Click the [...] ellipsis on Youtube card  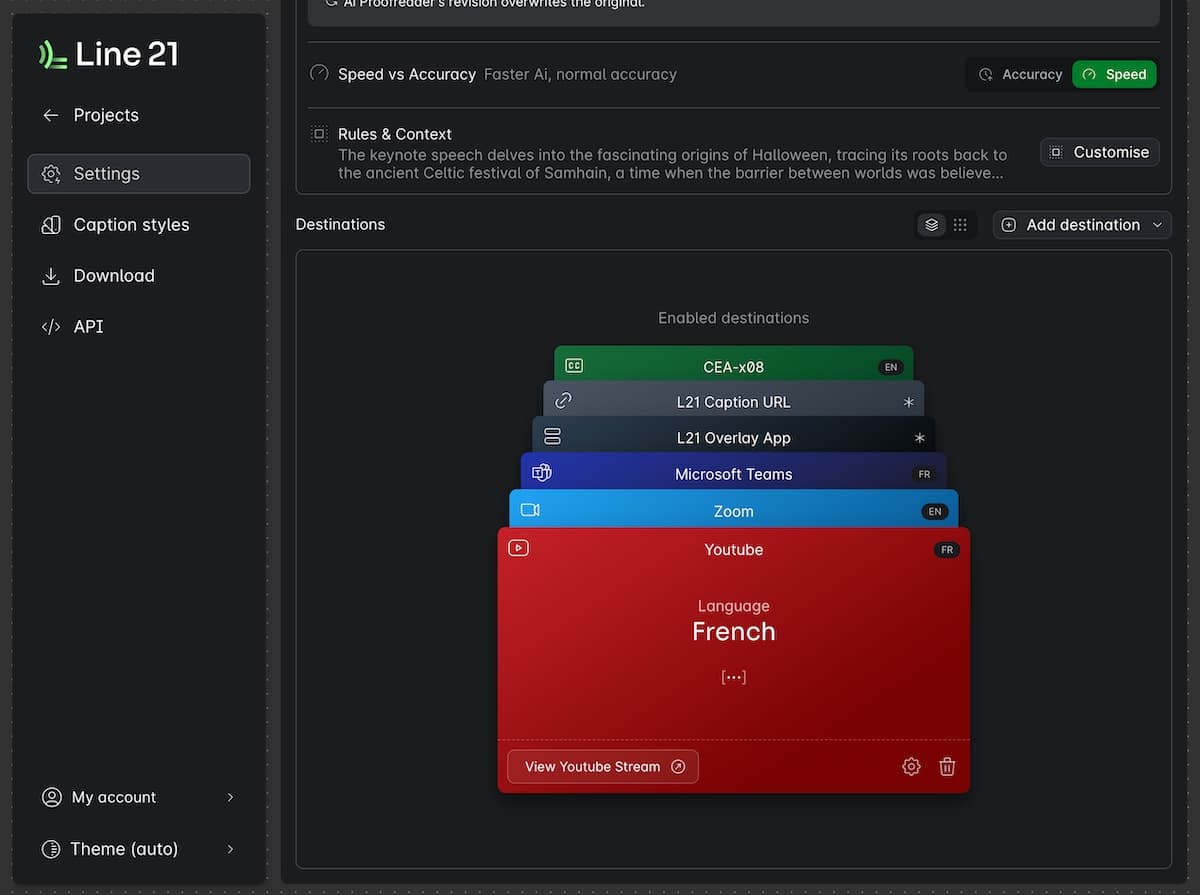click(x=734, y=677)
